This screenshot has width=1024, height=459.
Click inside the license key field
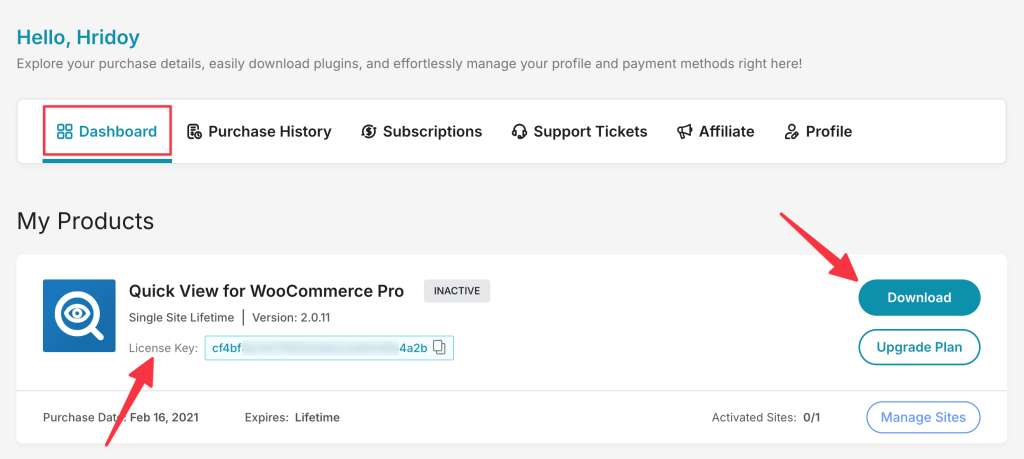pyautogui.click(x=318, y=348)
